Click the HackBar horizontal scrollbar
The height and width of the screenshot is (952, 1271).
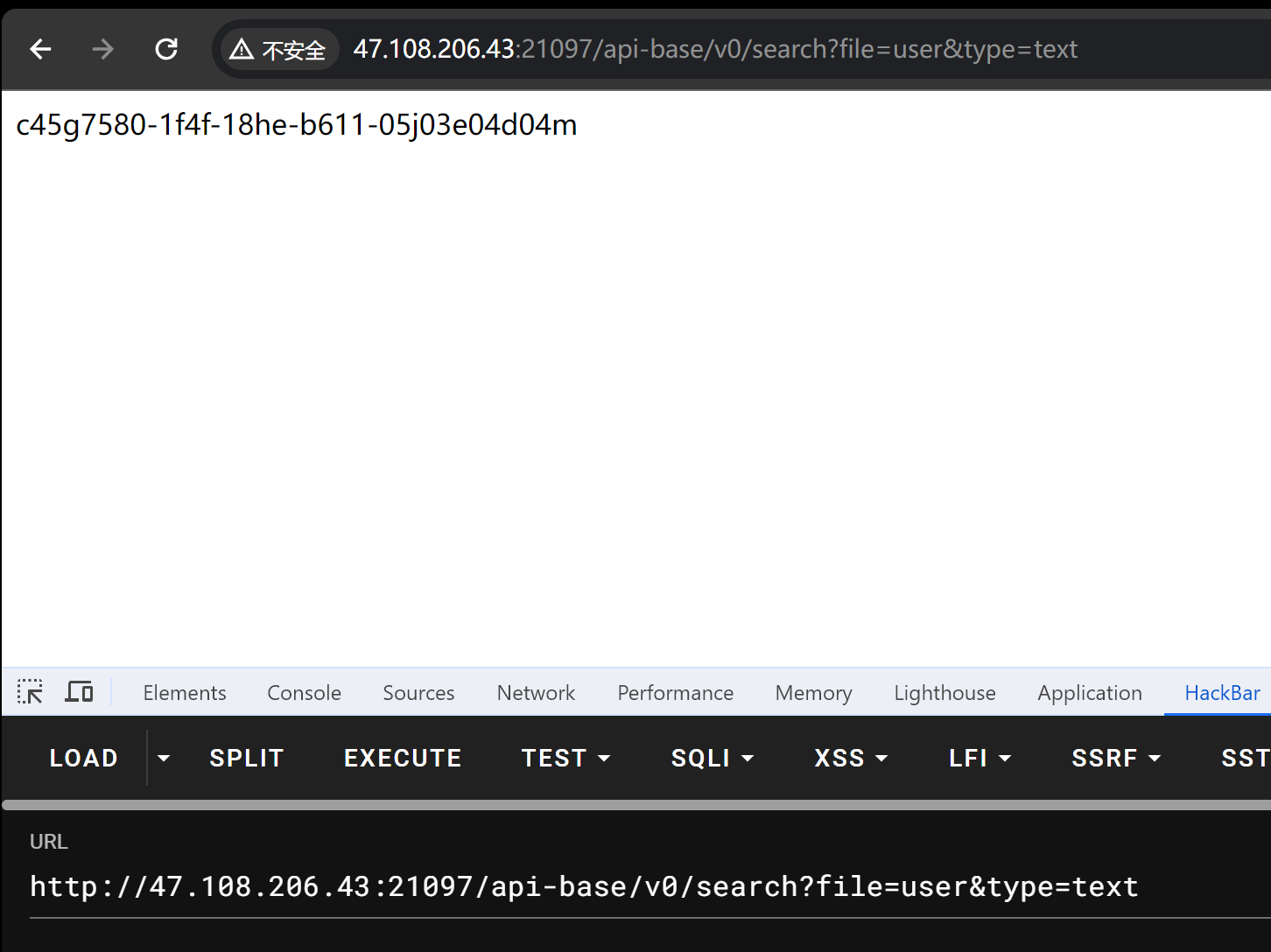(x=636, y=805)
